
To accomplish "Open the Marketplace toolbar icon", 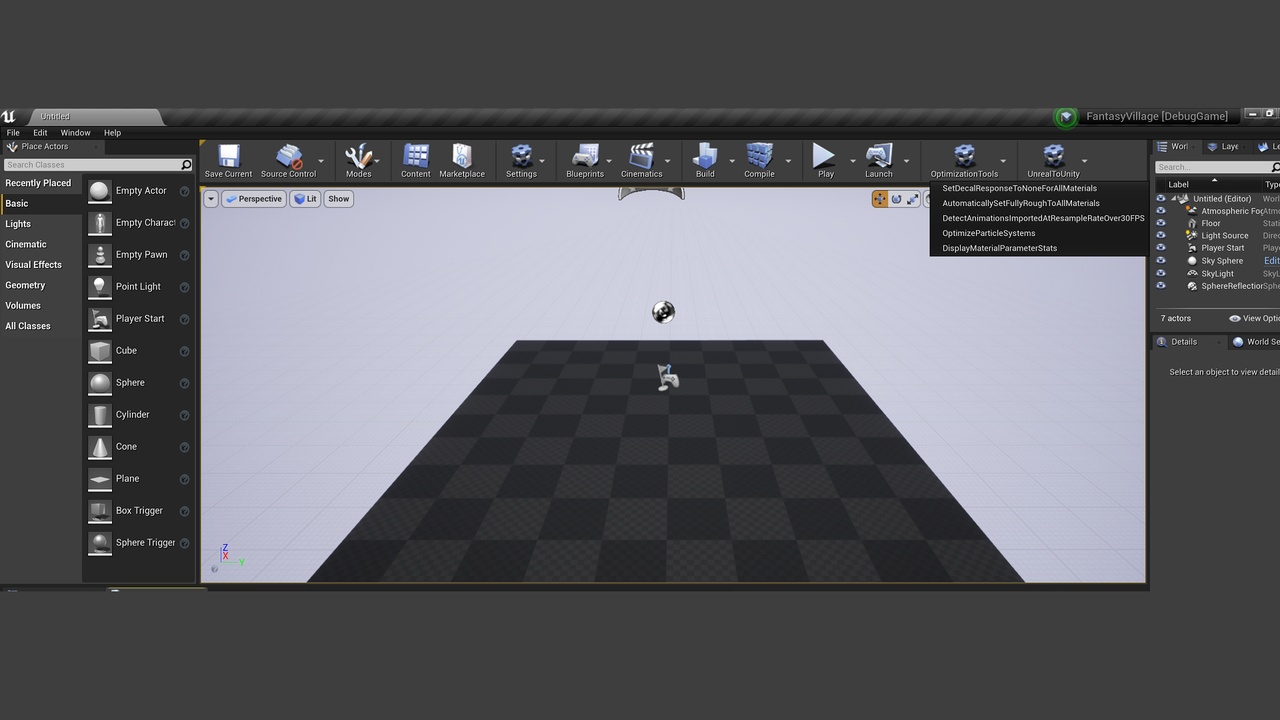I will tap(462, 160).
